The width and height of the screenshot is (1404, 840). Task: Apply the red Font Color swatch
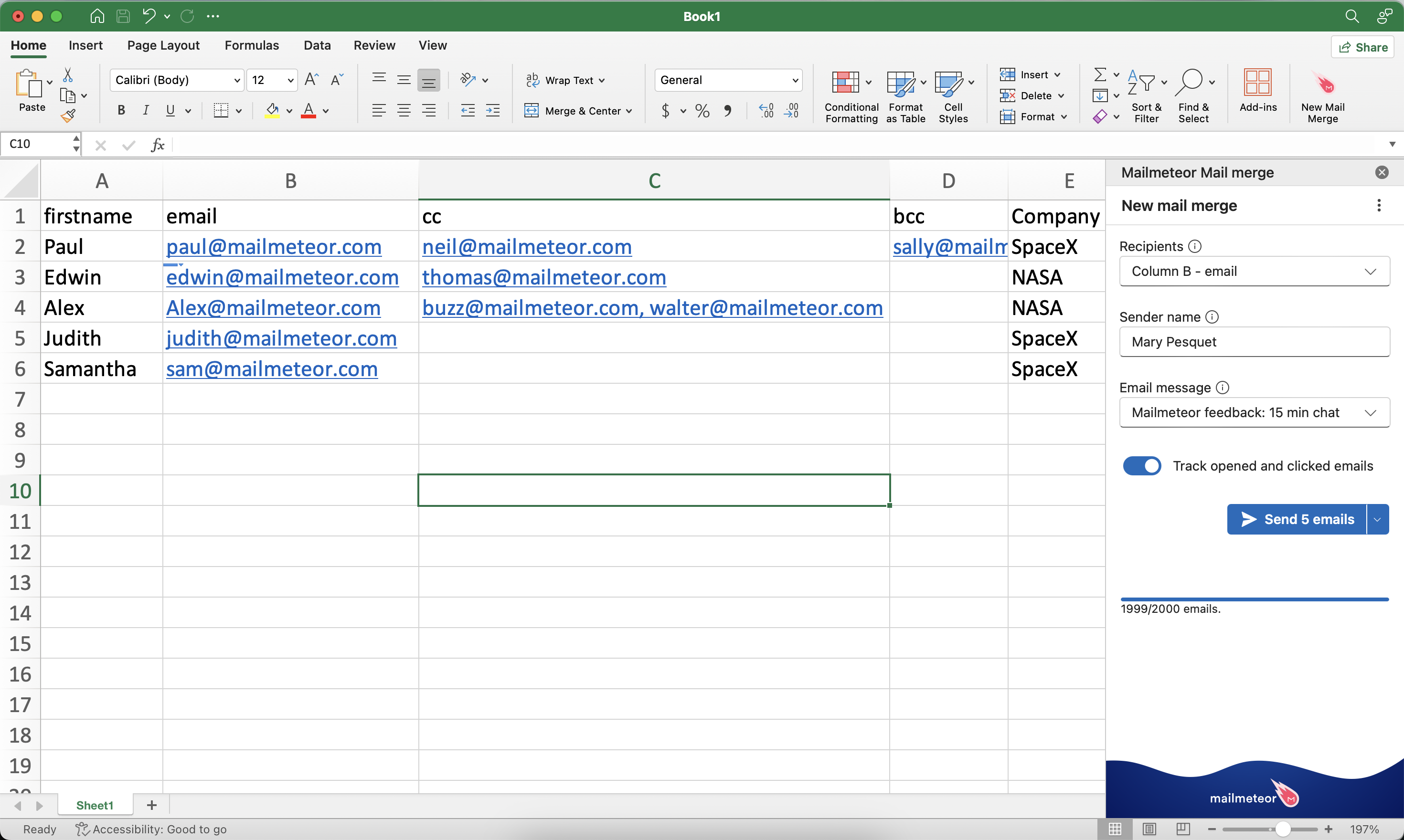[308, 110]
